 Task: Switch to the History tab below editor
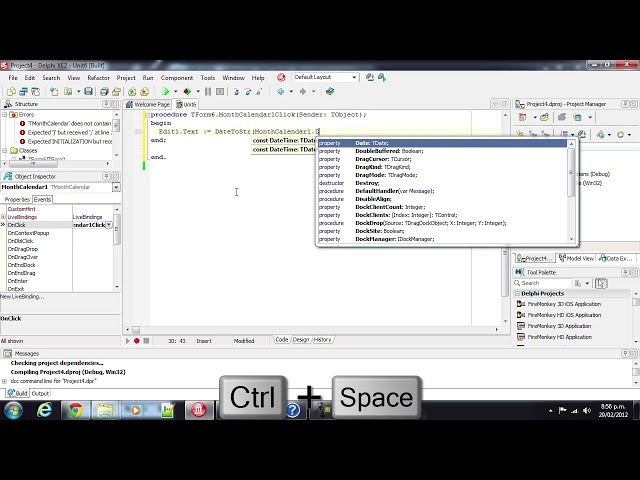322,340
